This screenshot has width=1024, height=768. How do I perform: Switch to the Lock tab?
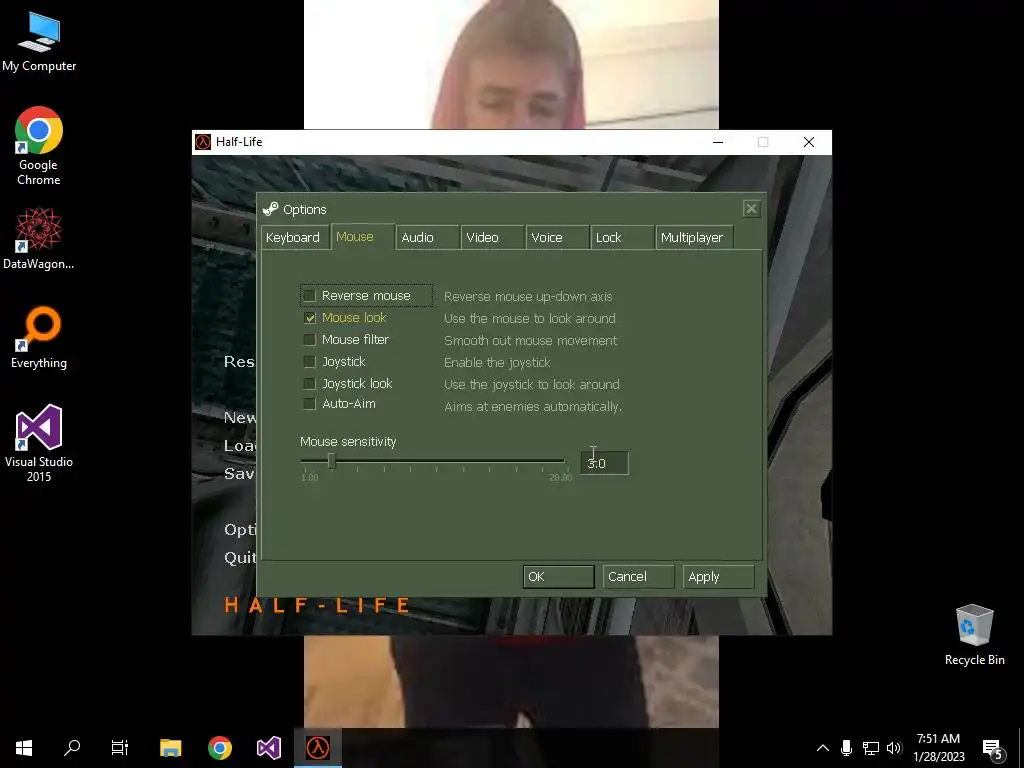(x=622, y=238)
